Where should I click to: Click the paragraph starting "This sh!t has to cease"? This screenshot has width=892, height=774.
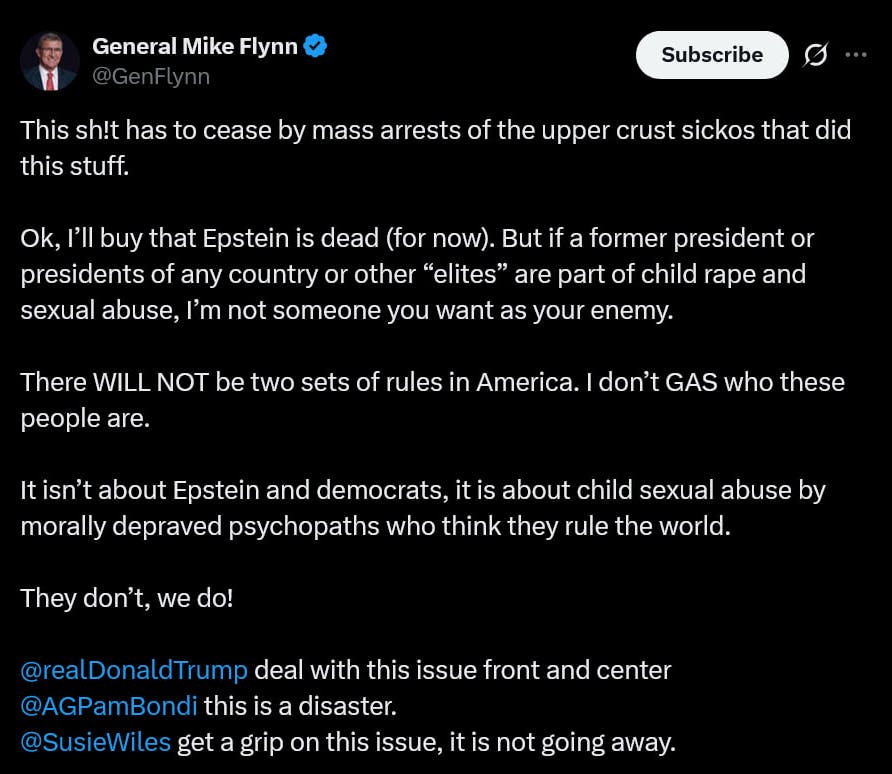click(435, 148)
